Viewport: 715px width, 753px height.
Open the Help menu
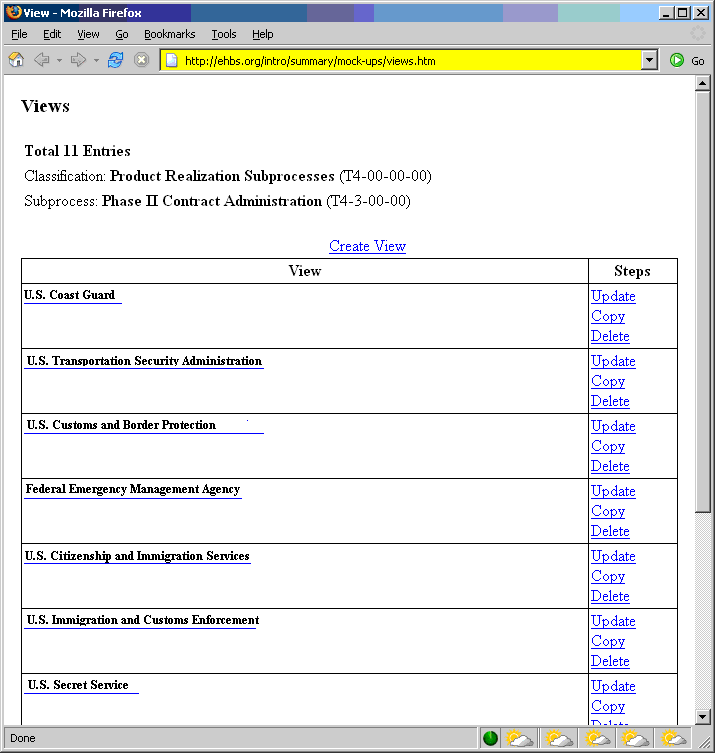pos(263,34)
